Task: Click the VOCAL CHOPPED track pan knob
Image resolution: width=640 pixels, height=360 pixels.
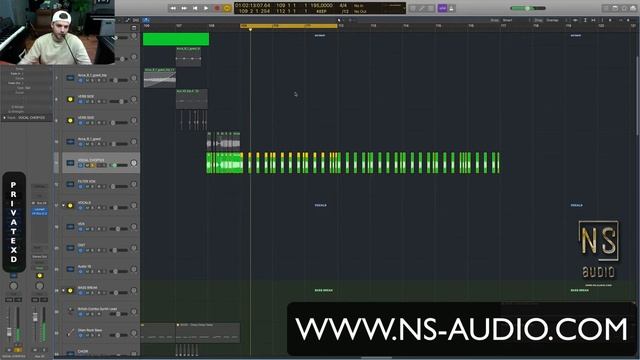Action: [x=133, y=163]
